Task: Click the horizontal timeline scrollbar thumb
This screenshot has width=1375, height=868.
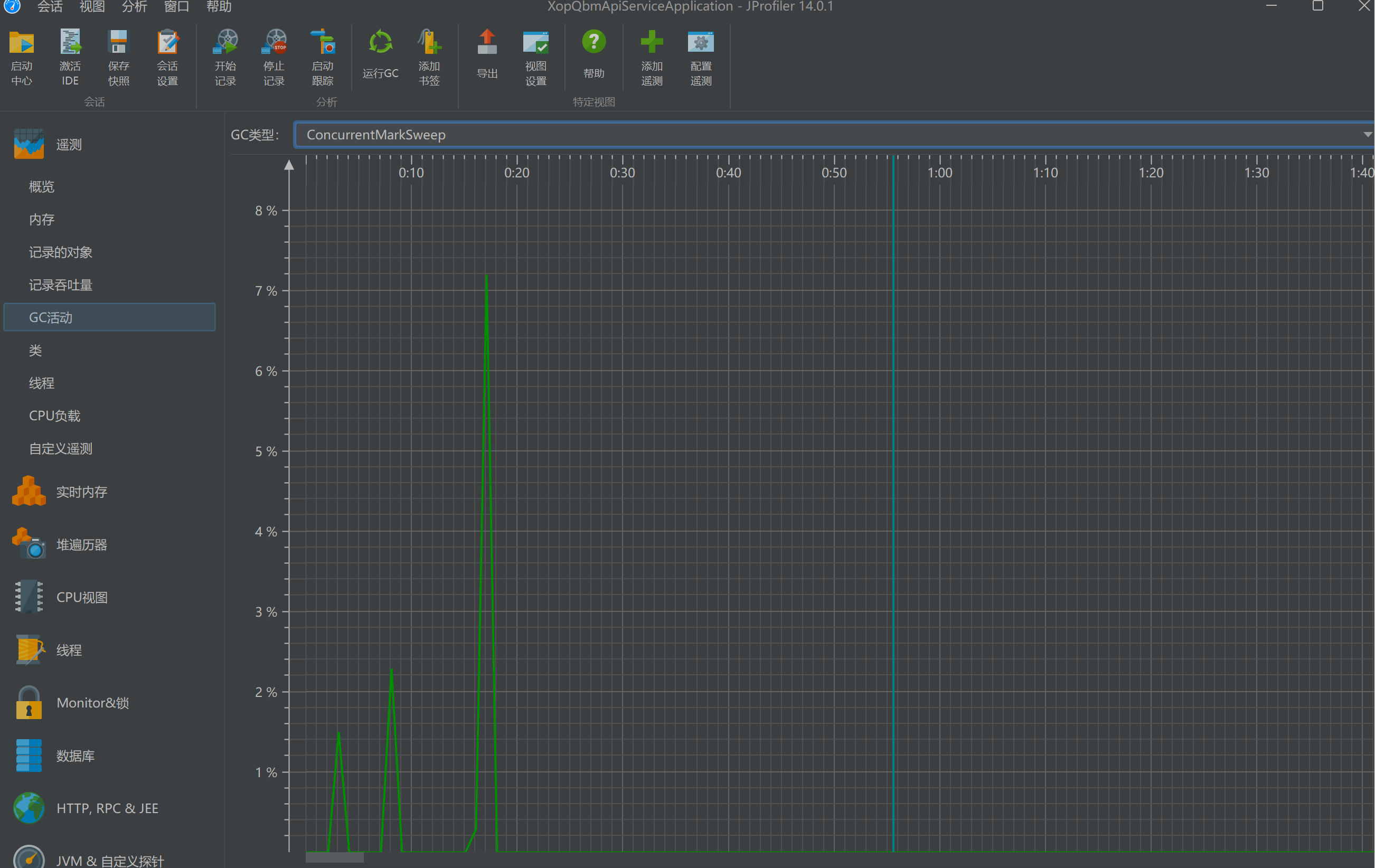Action: 335,857
